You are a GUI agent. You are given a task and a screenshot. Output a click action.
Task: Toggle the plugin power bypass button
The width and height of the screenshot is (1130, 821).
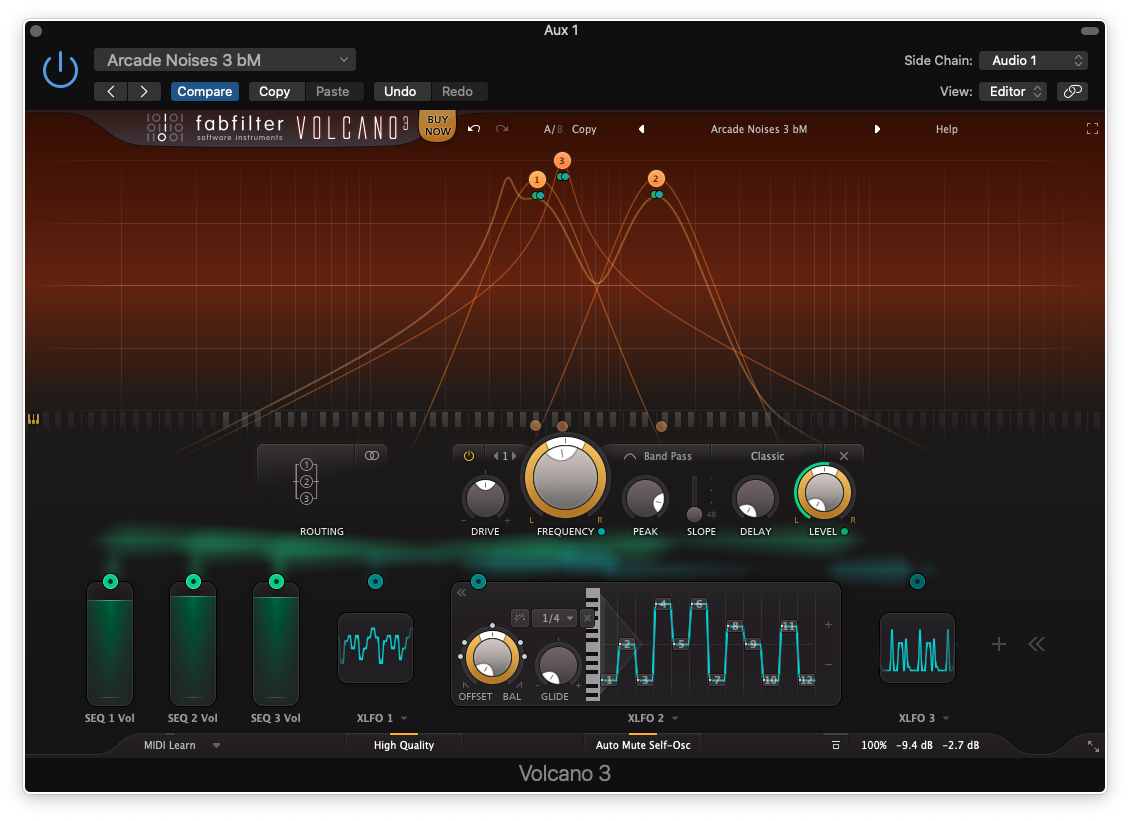point(60,70)
